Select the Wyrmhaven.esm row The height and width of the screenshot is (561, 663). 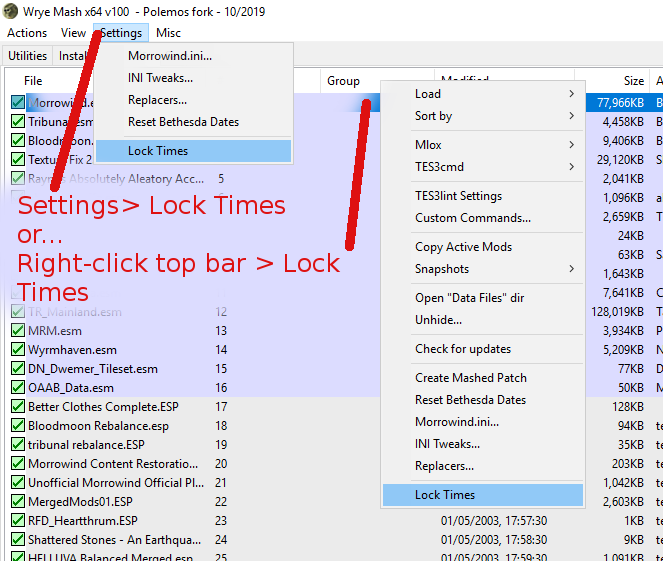tap(72, 350)
